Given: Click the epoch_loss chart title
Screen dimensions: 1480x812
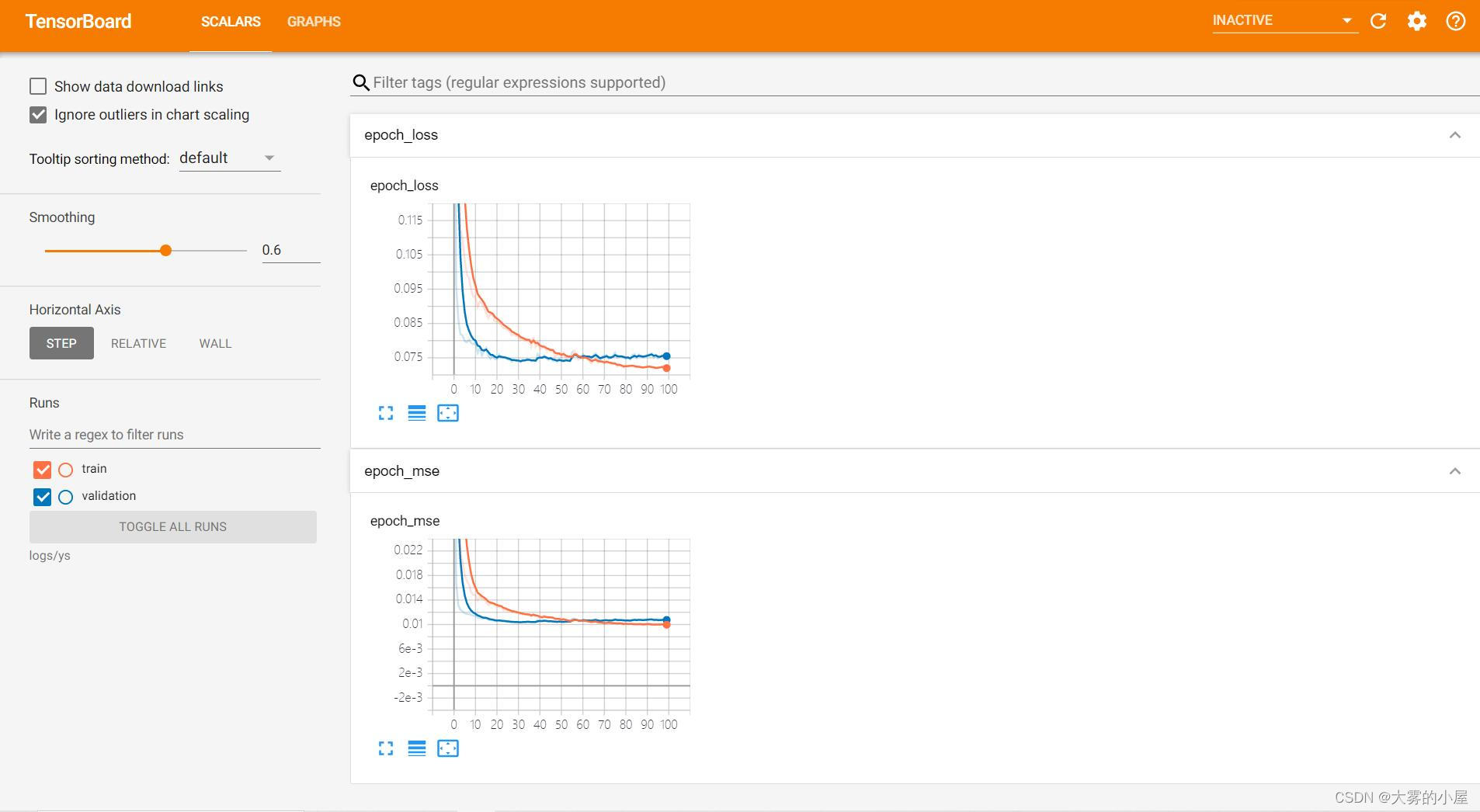Looking at the screenshot, I should coord(405,186).
